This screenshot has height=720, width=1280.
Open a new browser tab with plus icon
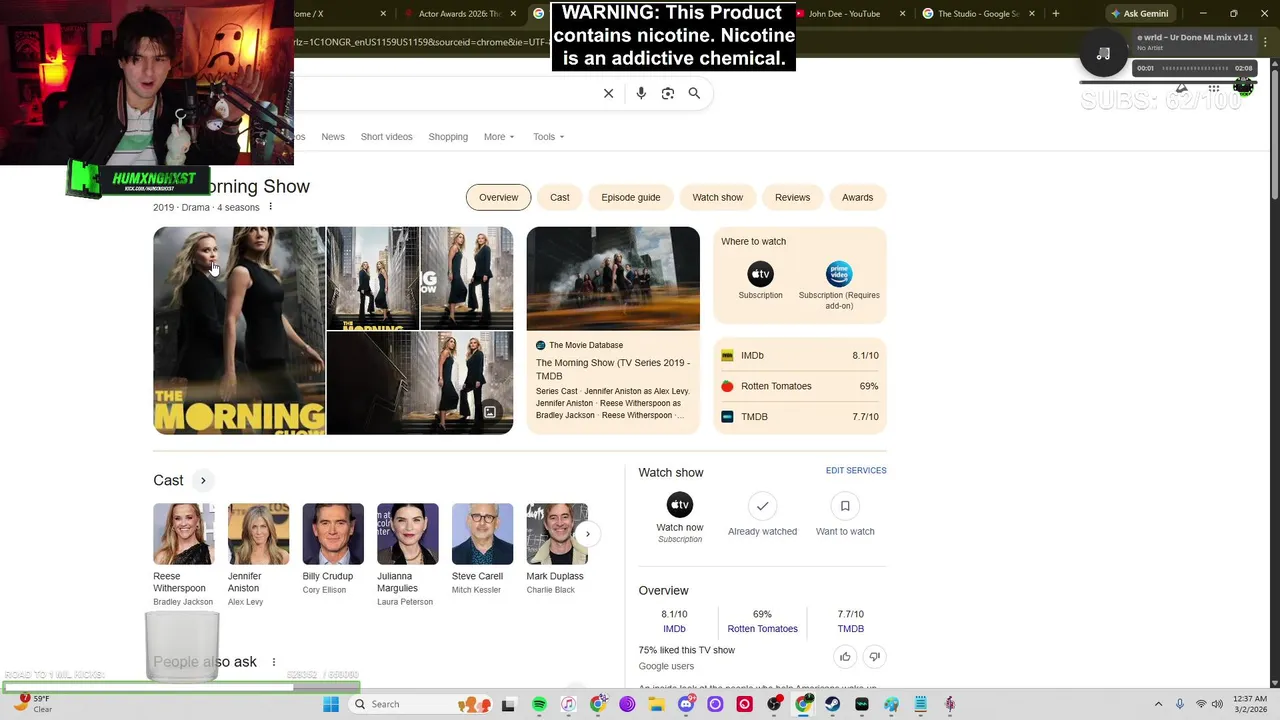click(x=1055, y=14)
